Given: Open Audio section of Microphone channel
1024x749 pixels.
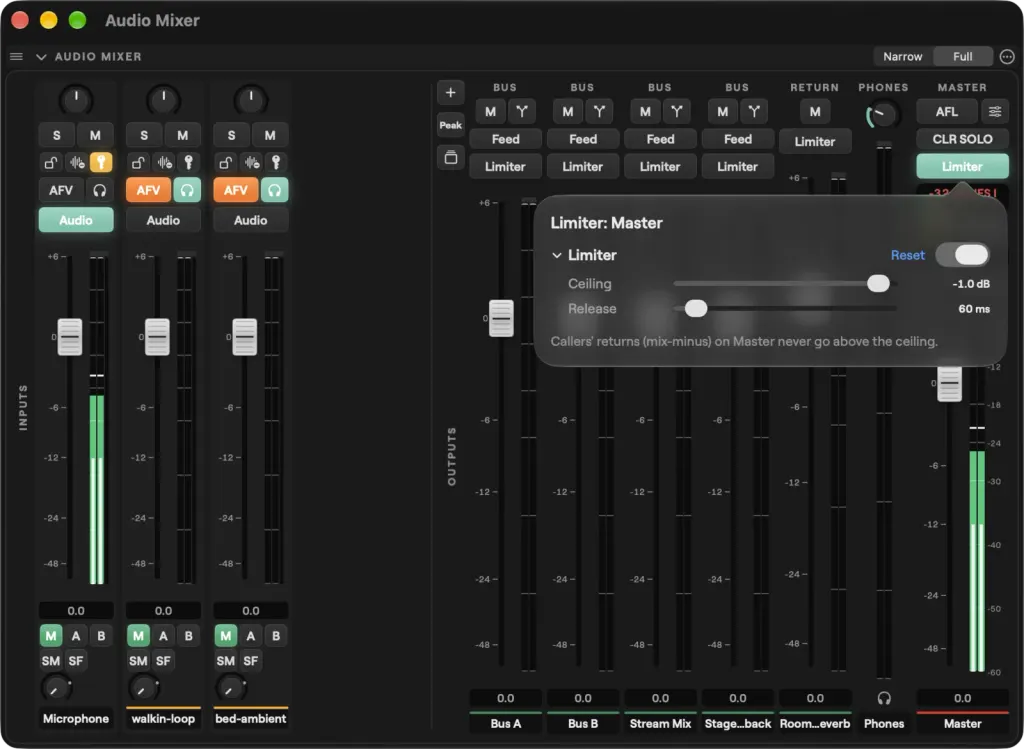Looking at the screenshot, I should pyautogui.click(x=76, y=220).
